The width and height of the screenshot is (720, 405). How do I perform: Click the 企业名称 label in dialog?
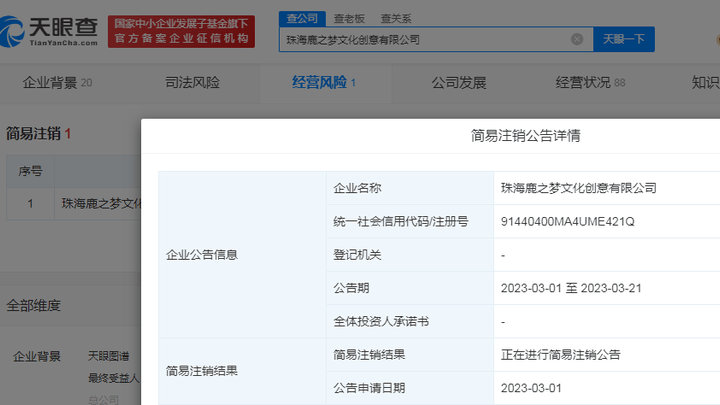(x=357, y=188)
